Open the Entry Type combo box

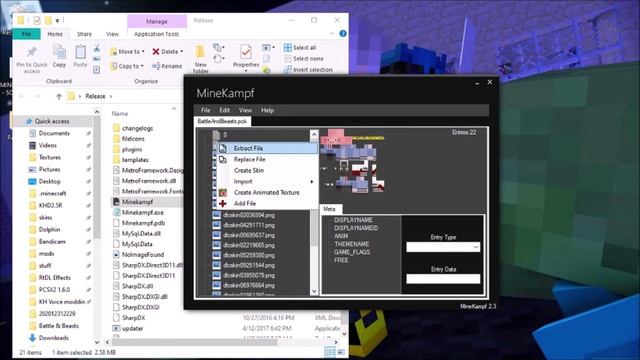(x=443, y=247)
